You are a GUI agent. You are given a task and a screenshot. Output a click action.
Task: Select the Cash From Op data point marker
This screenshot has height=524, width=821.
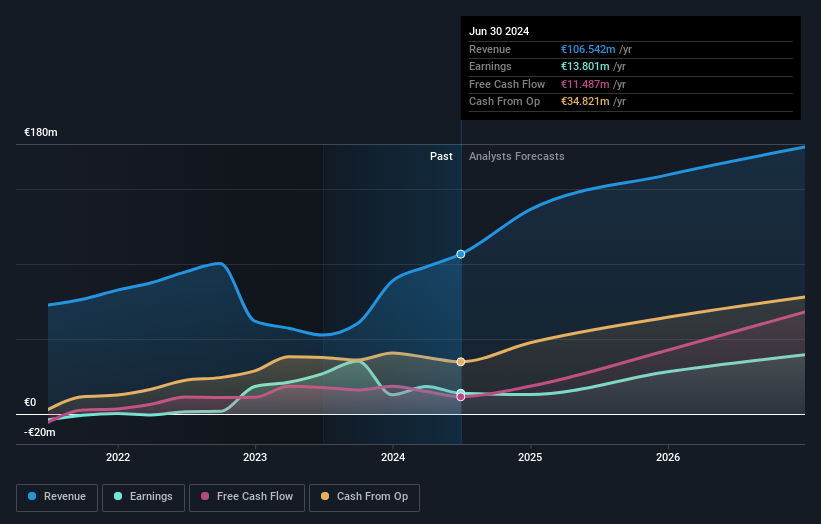click(461, 362)
